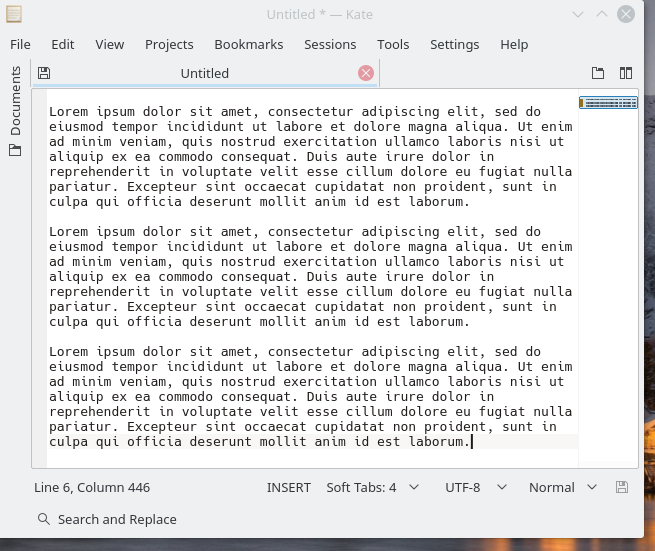Click the title bar down chevron button

click(x=578, y=14)
